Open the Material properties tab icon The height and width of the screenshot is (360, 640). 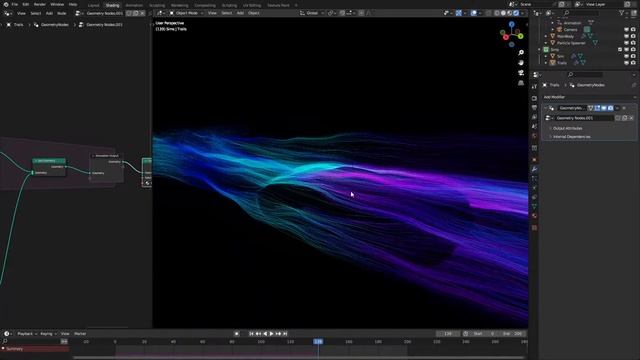coord(534,216)
